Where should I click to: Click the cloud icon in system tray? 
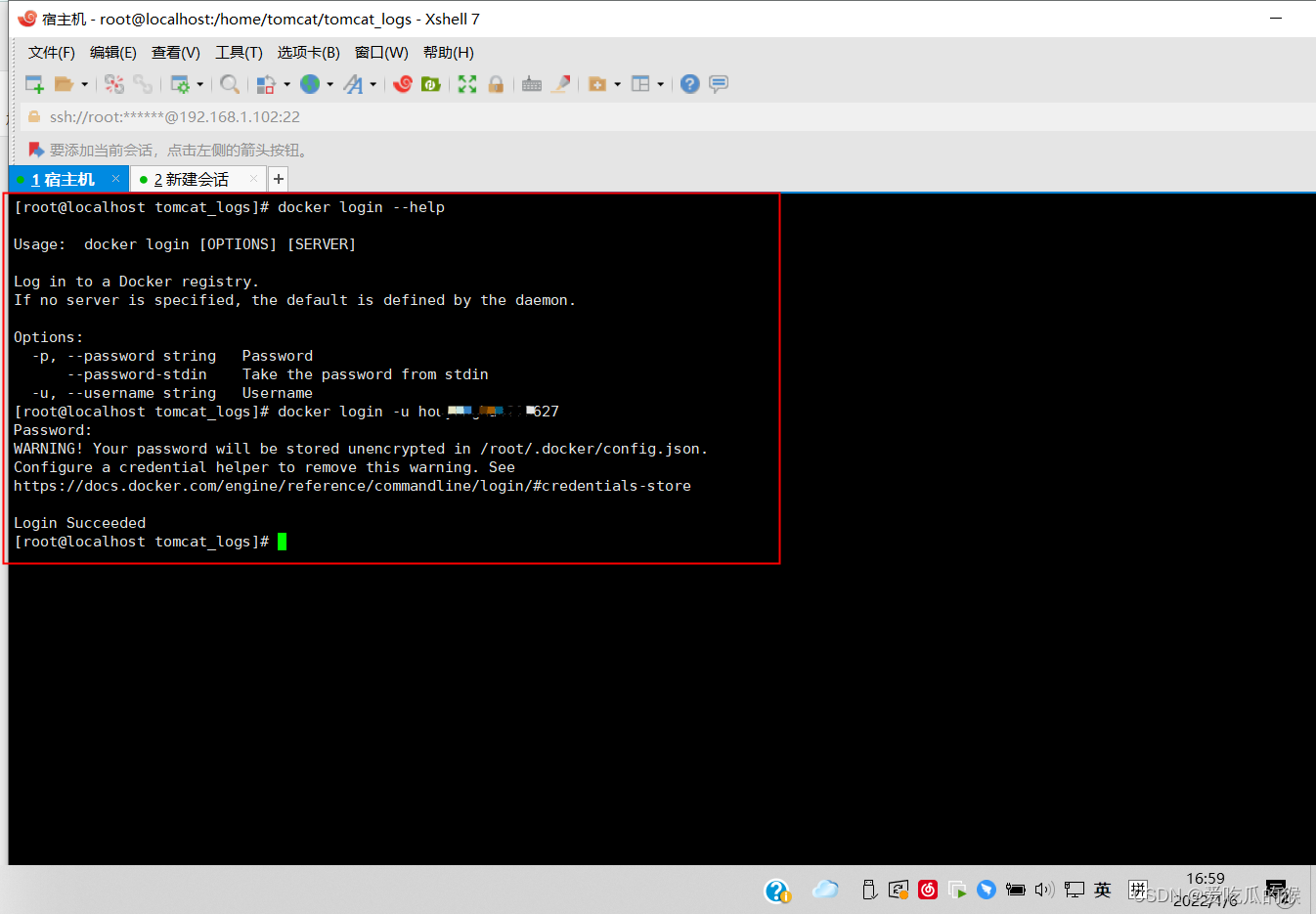[826, 890]
